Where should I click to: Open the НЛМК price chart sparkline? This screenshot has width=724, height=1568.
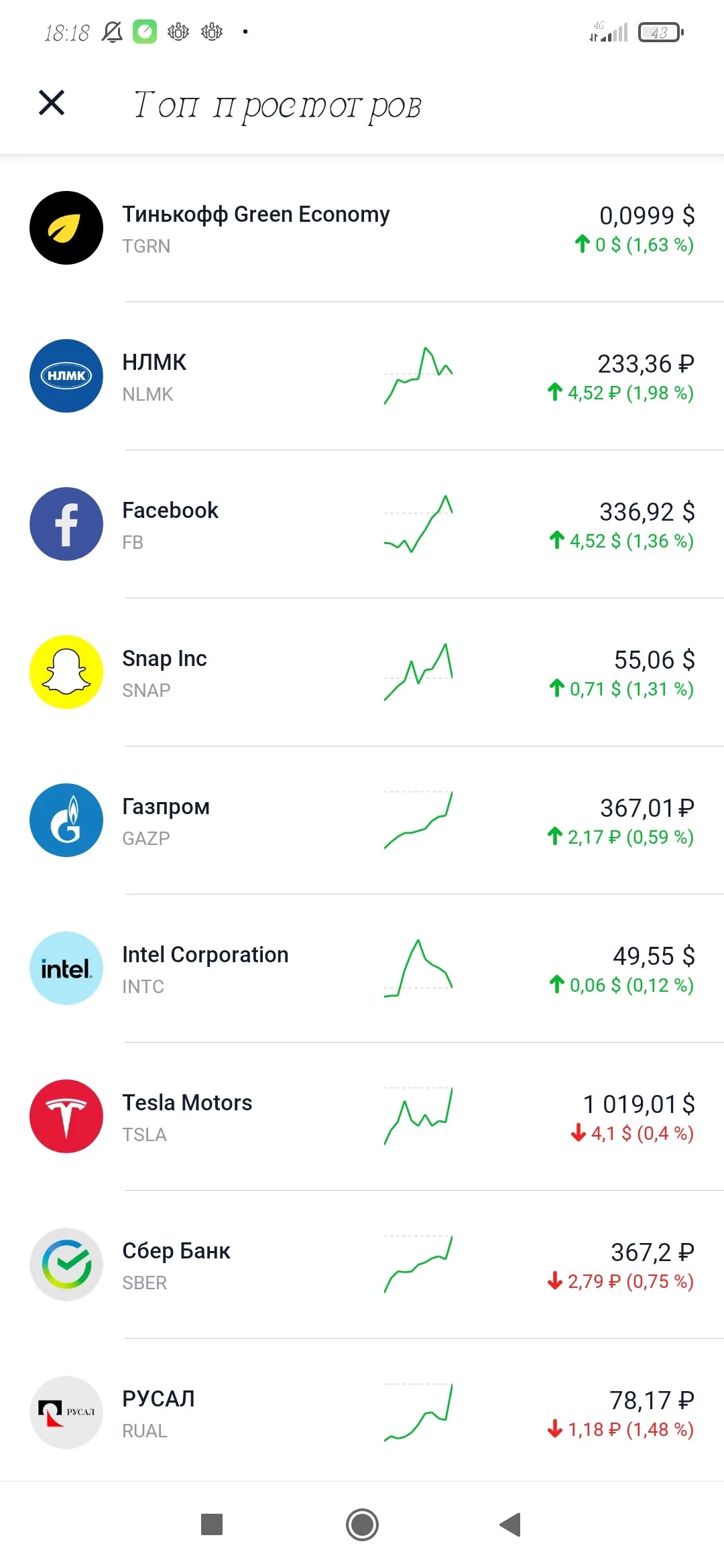coord(418,376)
